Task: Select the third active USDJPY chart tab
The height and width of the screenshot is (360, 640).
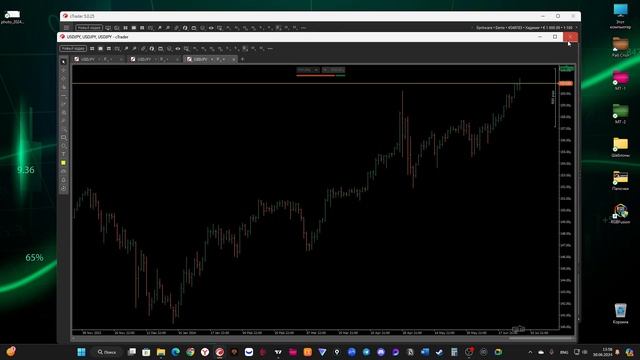Action: [x=210, y=59]
